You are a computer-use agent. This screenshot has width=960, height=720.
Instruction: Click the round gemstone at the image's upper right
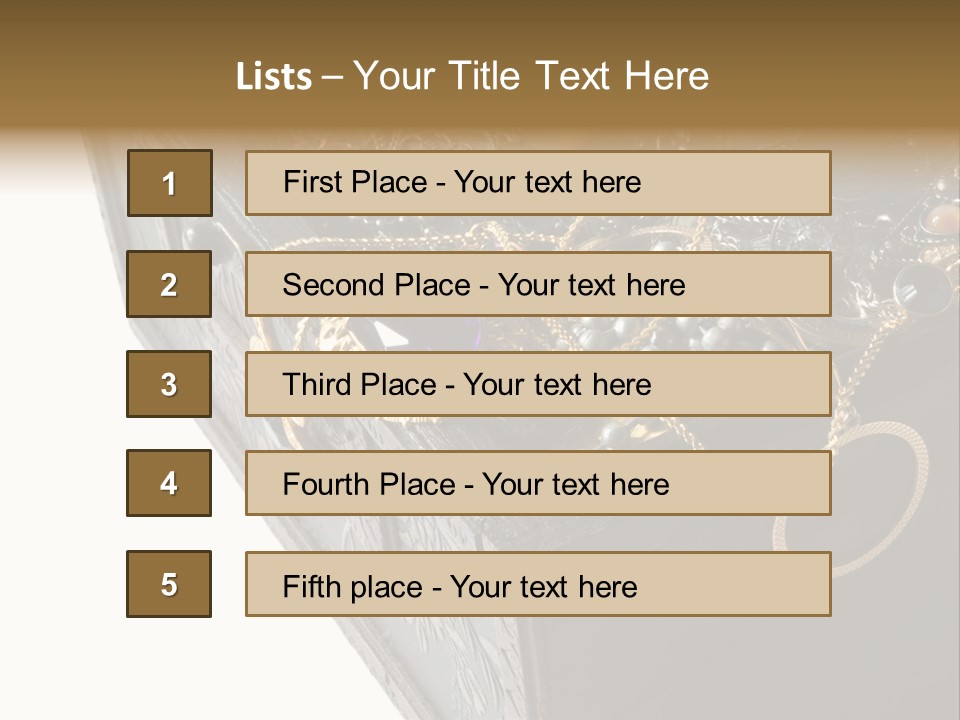(940, 218)
